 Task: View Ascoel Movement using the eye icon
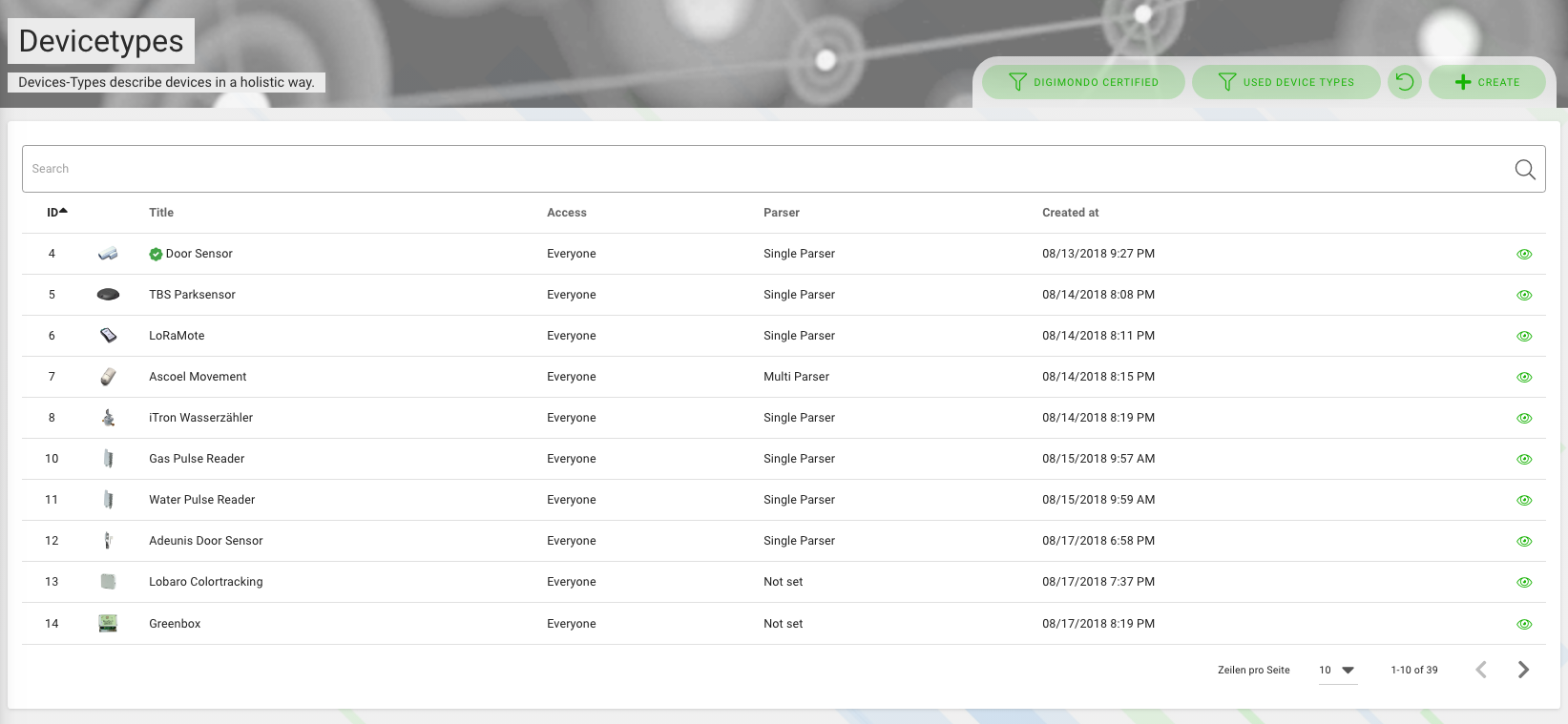coord(1524,377)
